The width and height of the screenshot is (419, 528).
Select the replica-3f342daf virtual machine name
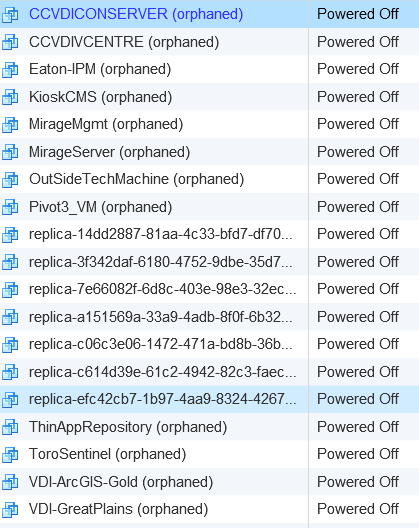[161, 262]
